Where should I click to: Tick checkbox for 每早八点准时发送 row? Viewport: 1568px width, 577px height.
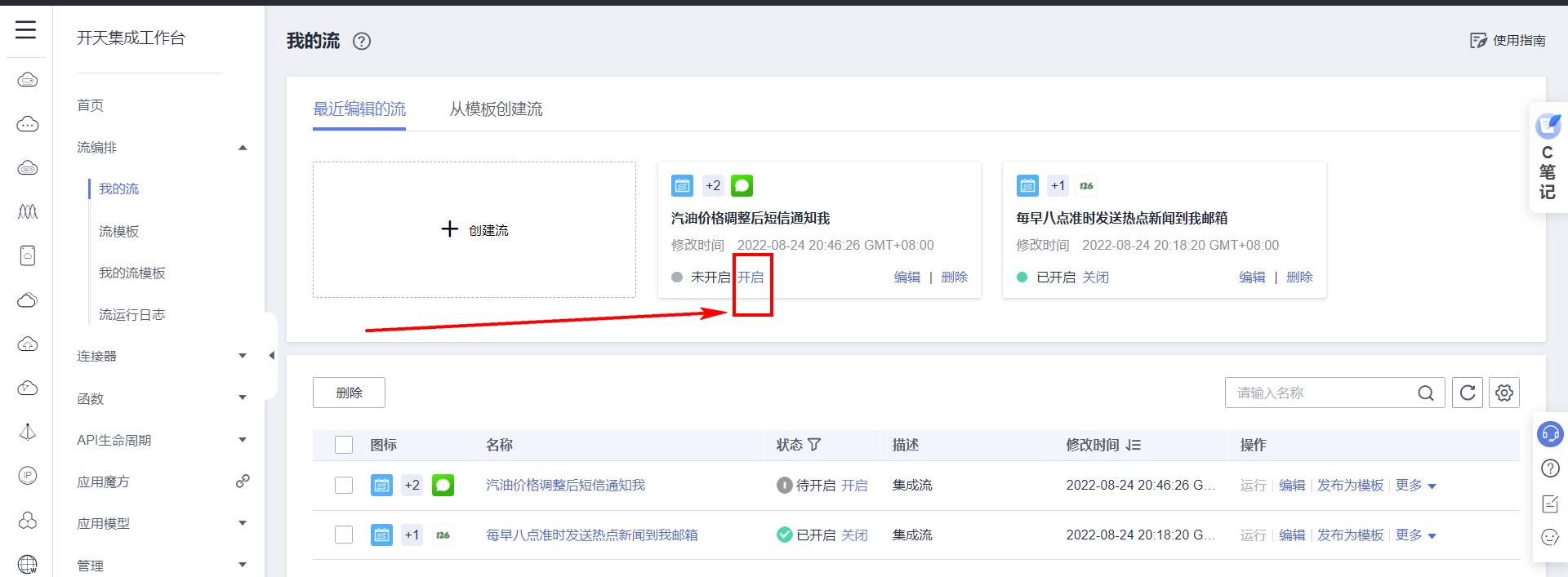pyautogui.click(x=344, y=535)
